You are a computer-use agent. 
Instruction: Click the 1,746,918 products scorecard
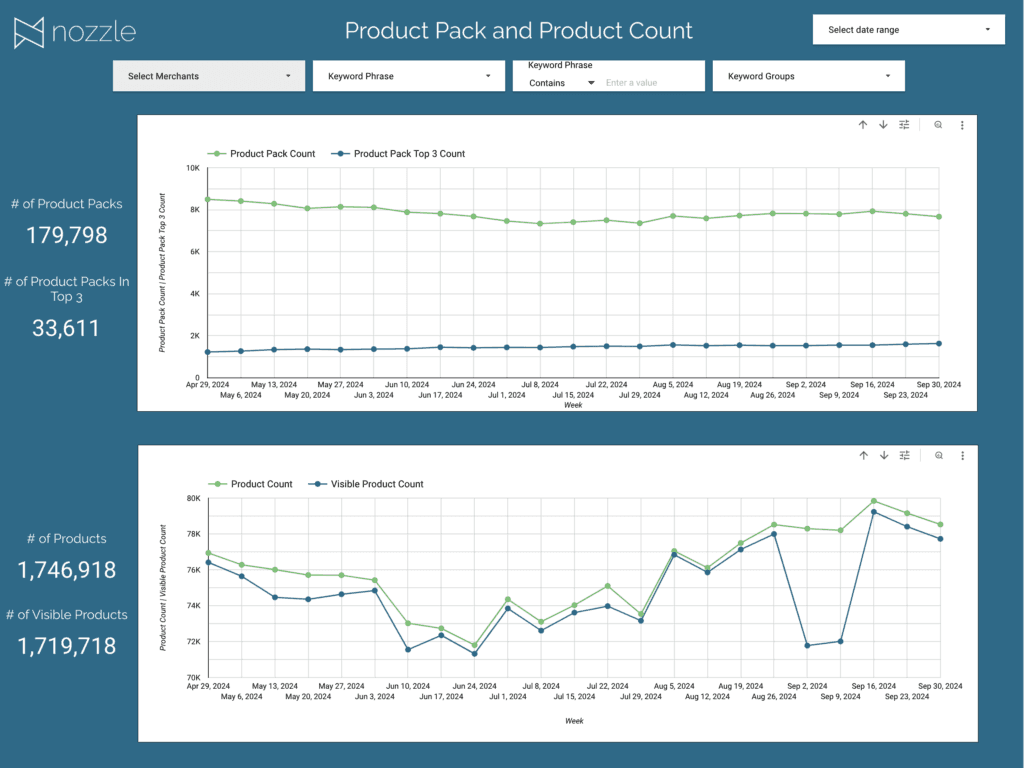click(x=67, y=570)
